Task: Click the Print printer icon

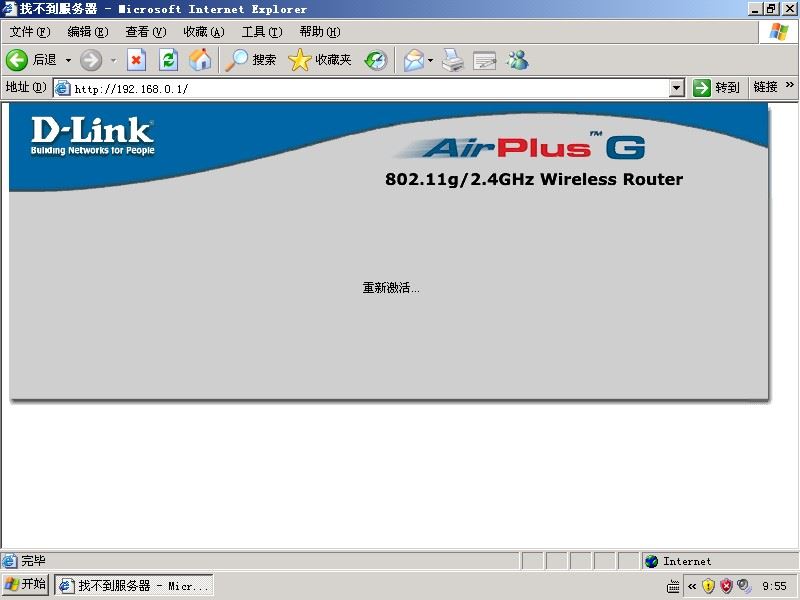Action: [x=453, y=60]
